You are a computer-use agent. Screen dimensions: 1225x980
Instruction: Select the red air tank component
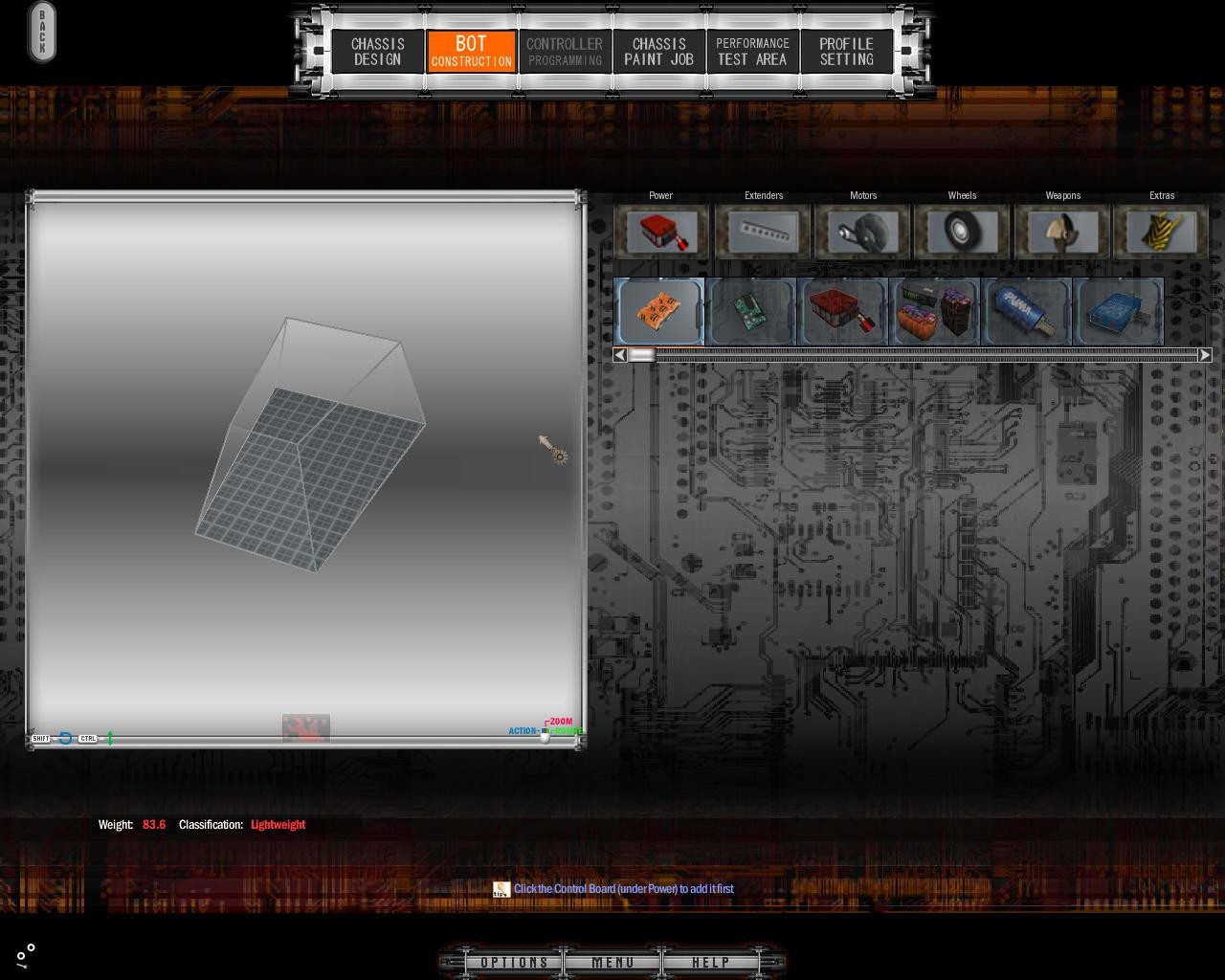point(843,311)
